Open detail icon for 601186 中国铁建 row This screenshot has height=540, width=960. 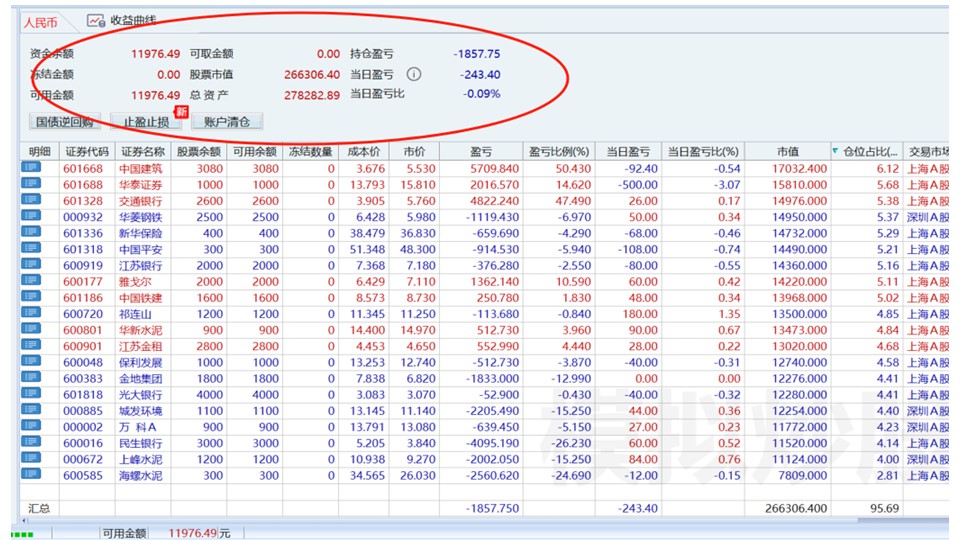tap(31, 296)
